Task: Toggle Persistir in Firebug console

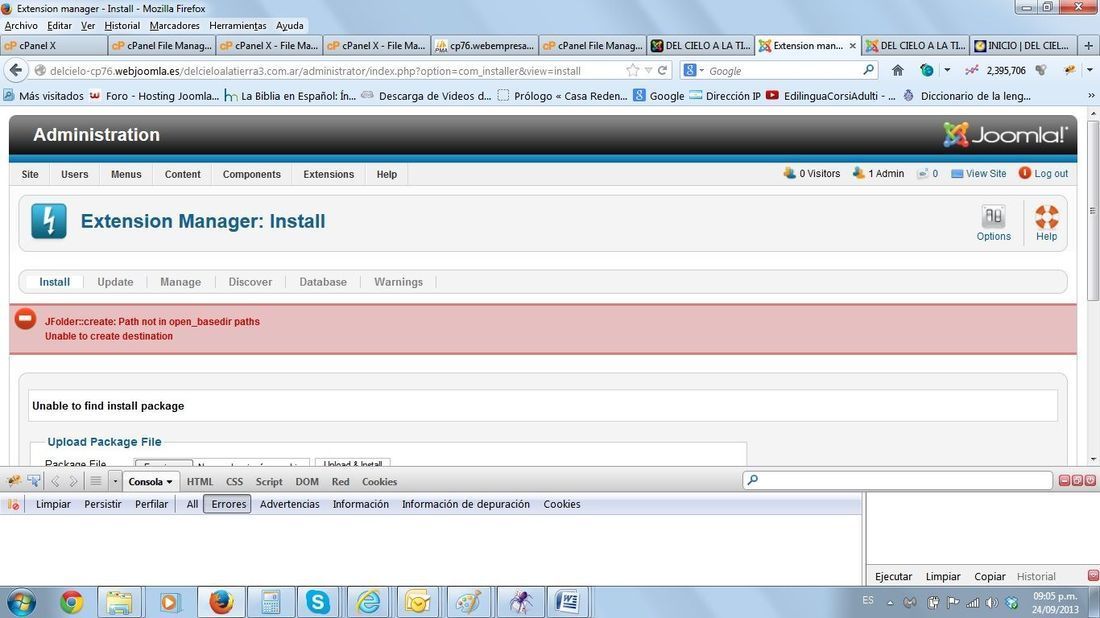Action: tap(102, 504)
